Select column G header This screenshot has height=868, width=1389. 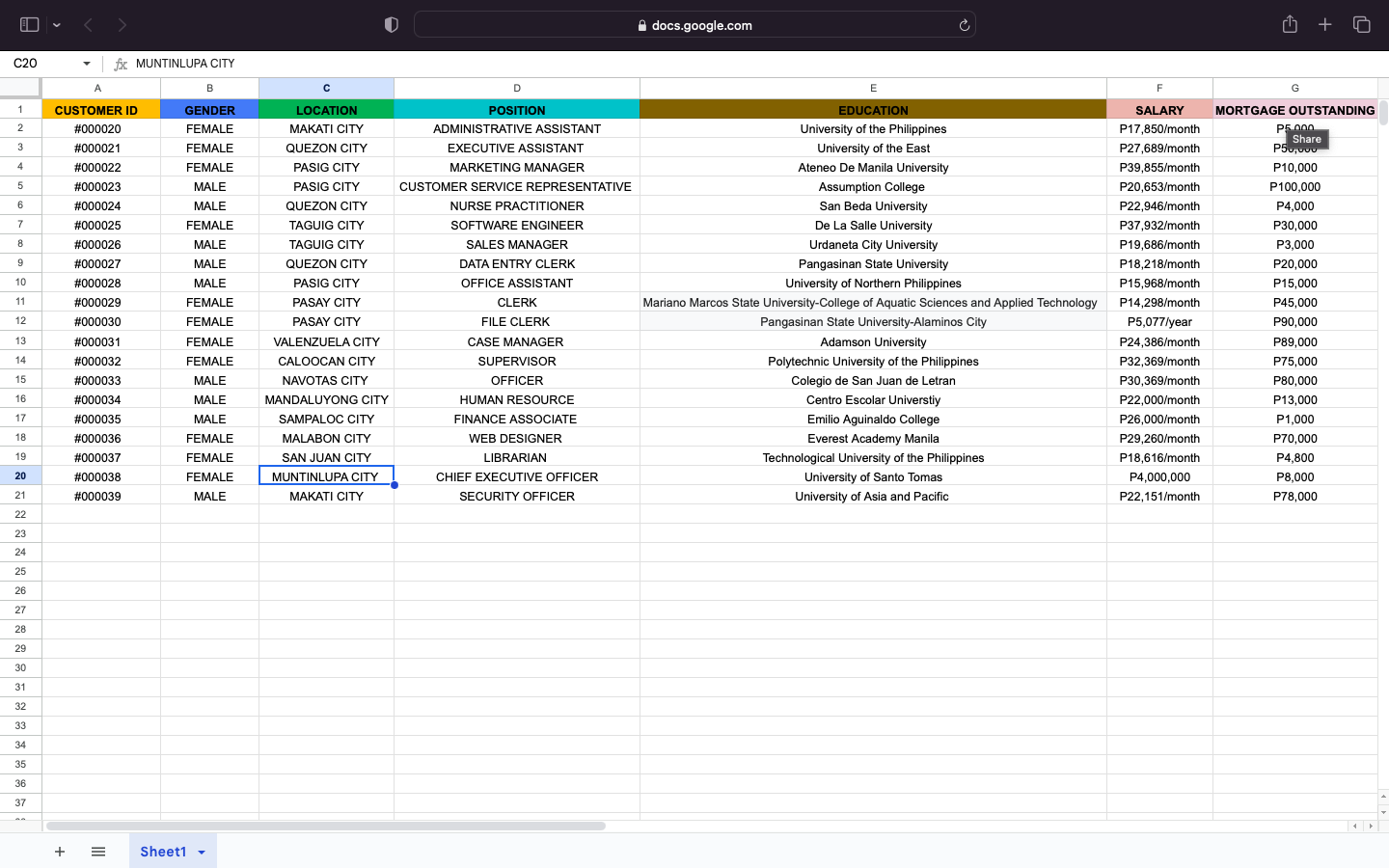(1295, 88)
